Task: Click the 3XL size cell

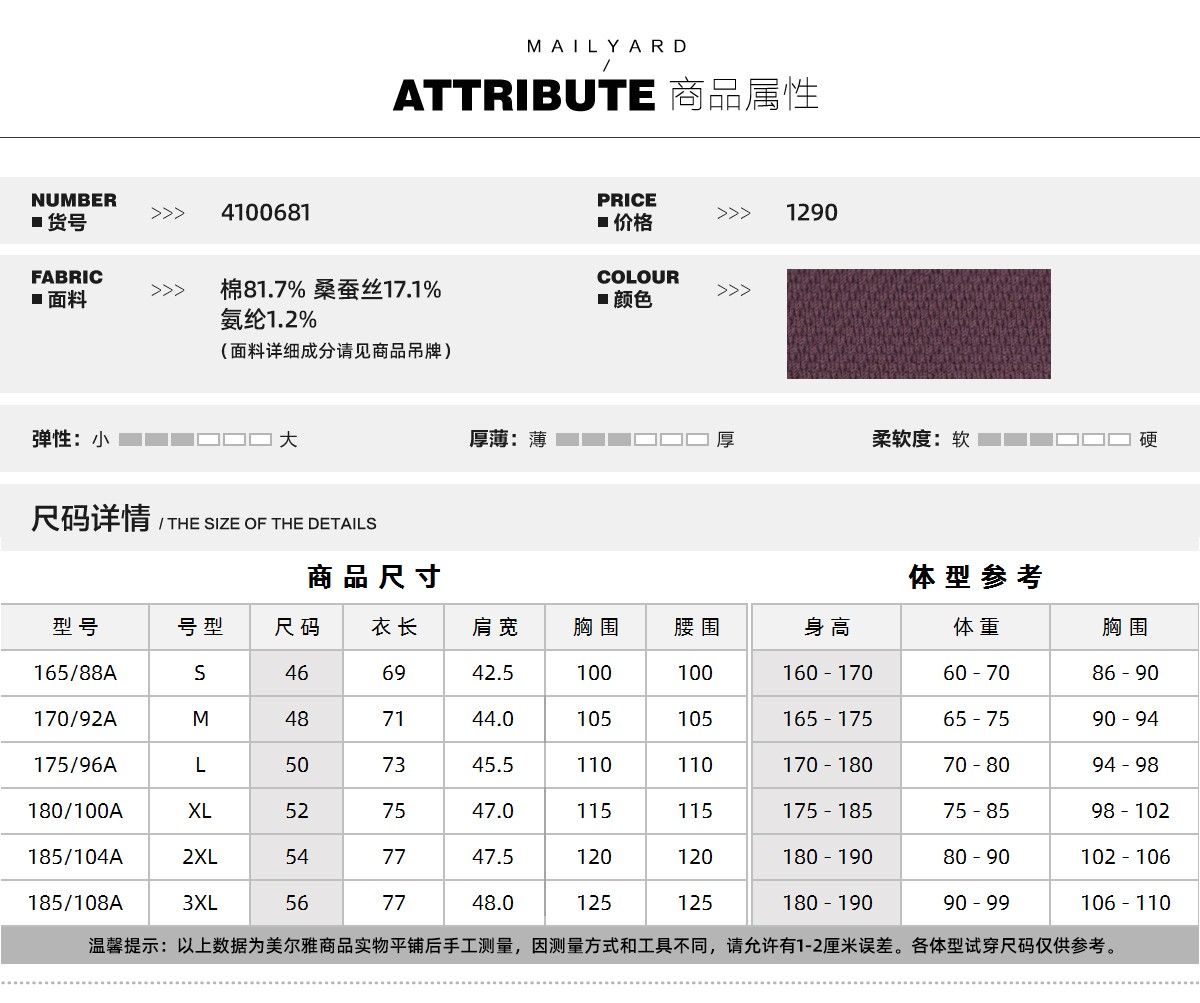Action: coord(200,903)
